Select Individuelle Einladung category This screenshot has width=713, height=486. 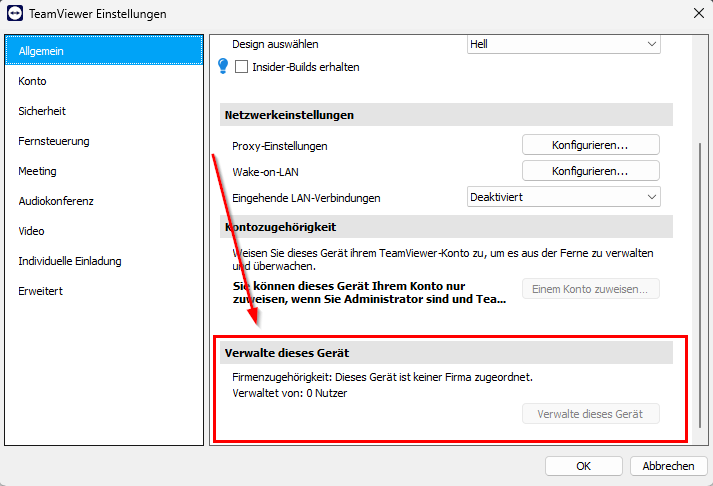(104, 261)
